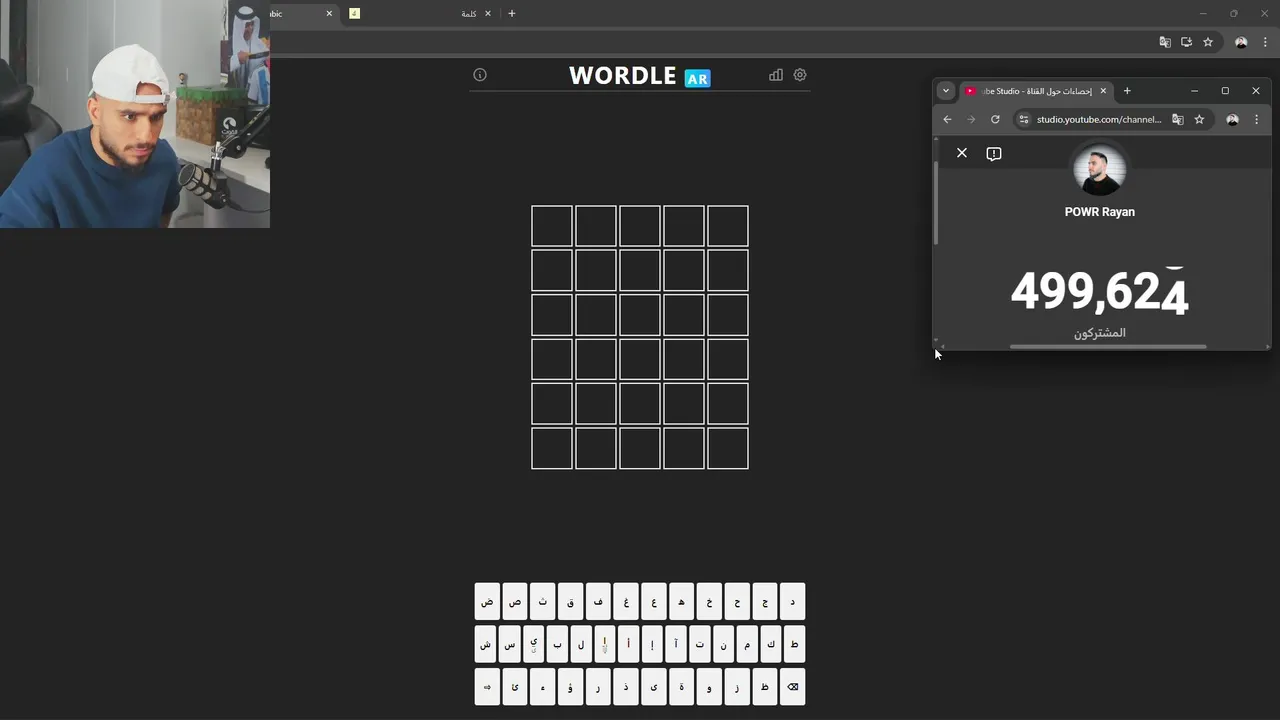Viewport: 1280px width, 720px height.
Task: Click the ن key on the keyboard
Action: point(723,644)
